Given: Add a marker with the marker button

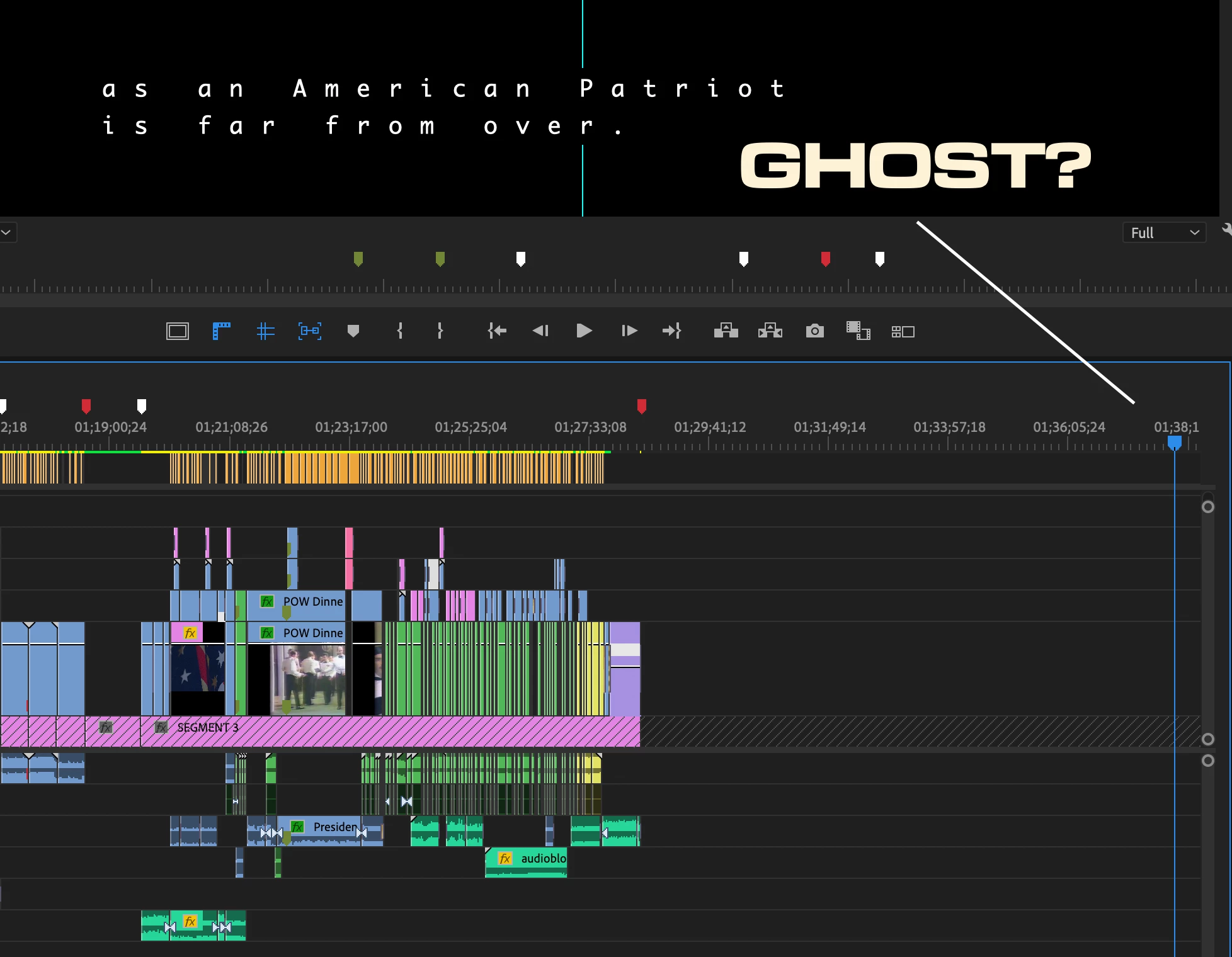Looking at the screenshot, I should click(x=353, y=331).
